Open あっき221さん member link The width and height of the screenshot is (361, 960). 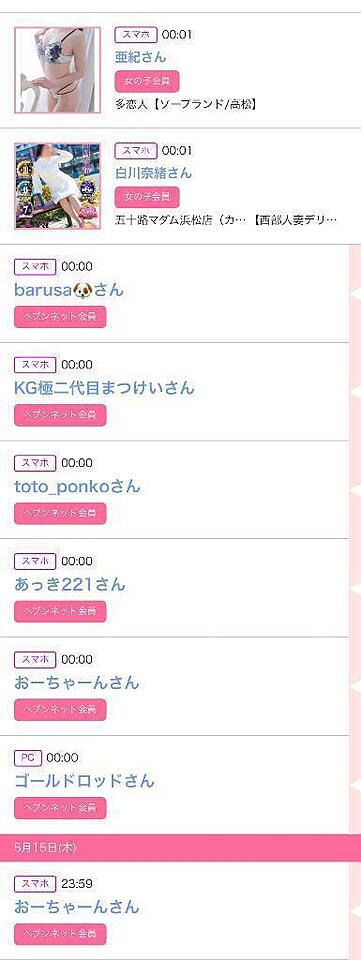[70, 584]
